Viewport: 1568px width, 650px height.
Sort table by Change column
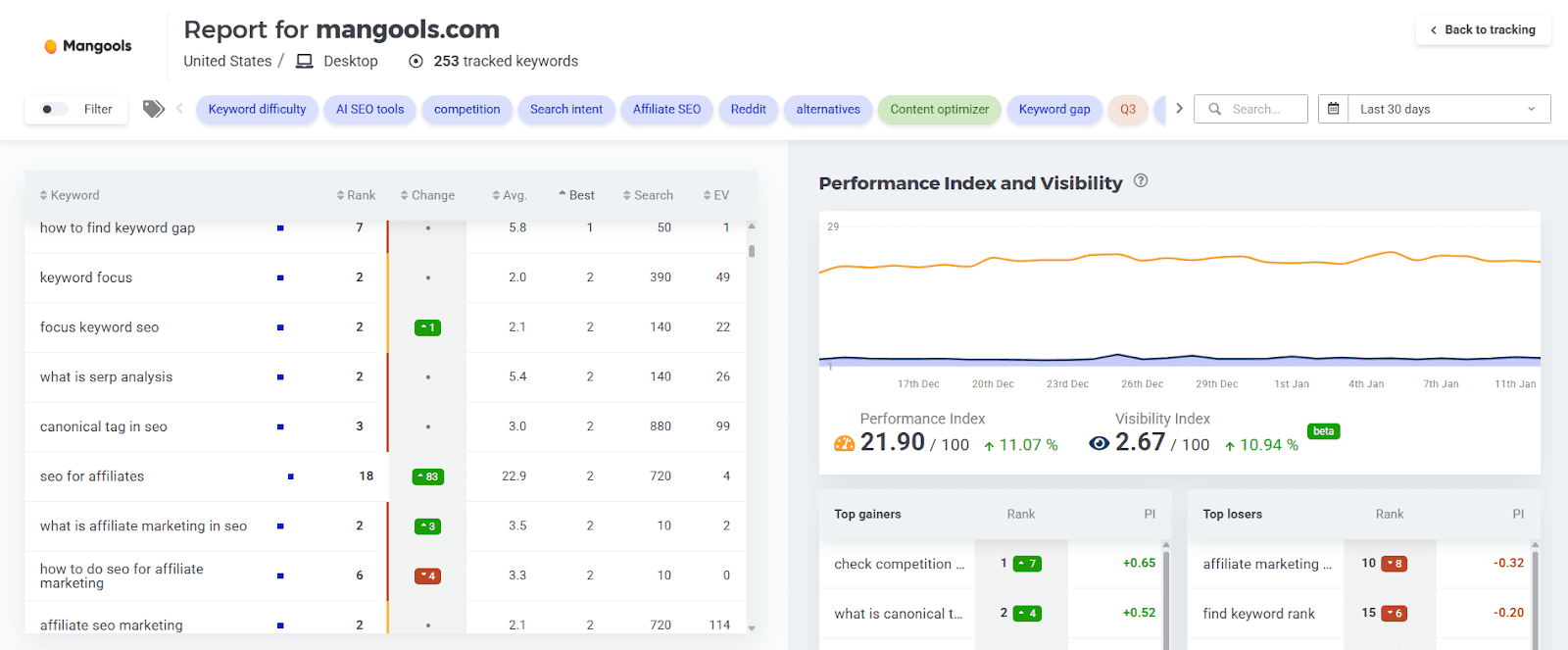(427, 195)
